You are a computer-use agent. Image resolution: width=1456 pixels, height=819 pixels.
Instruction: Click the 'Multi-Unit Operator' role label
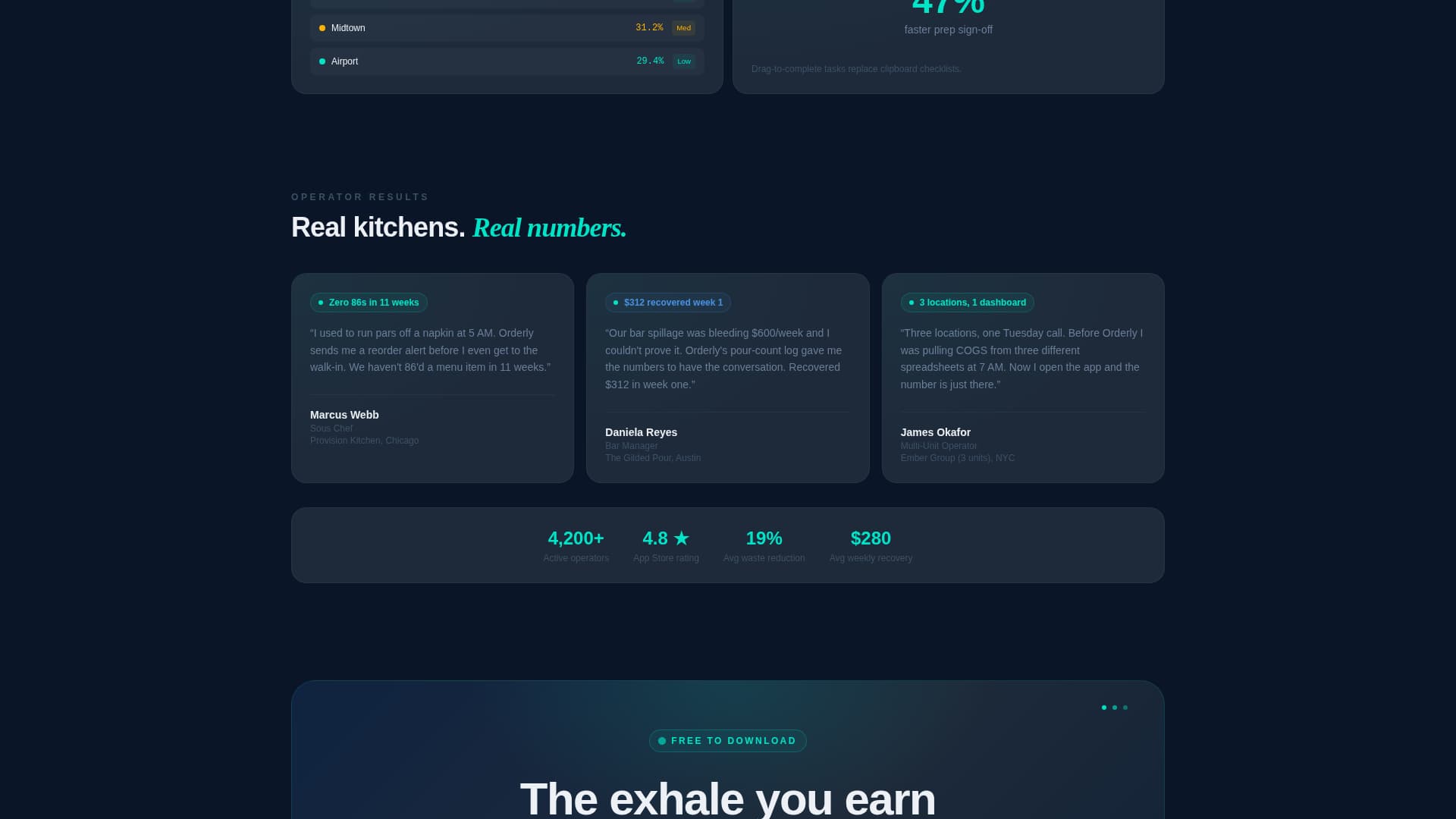pos(938,446)
